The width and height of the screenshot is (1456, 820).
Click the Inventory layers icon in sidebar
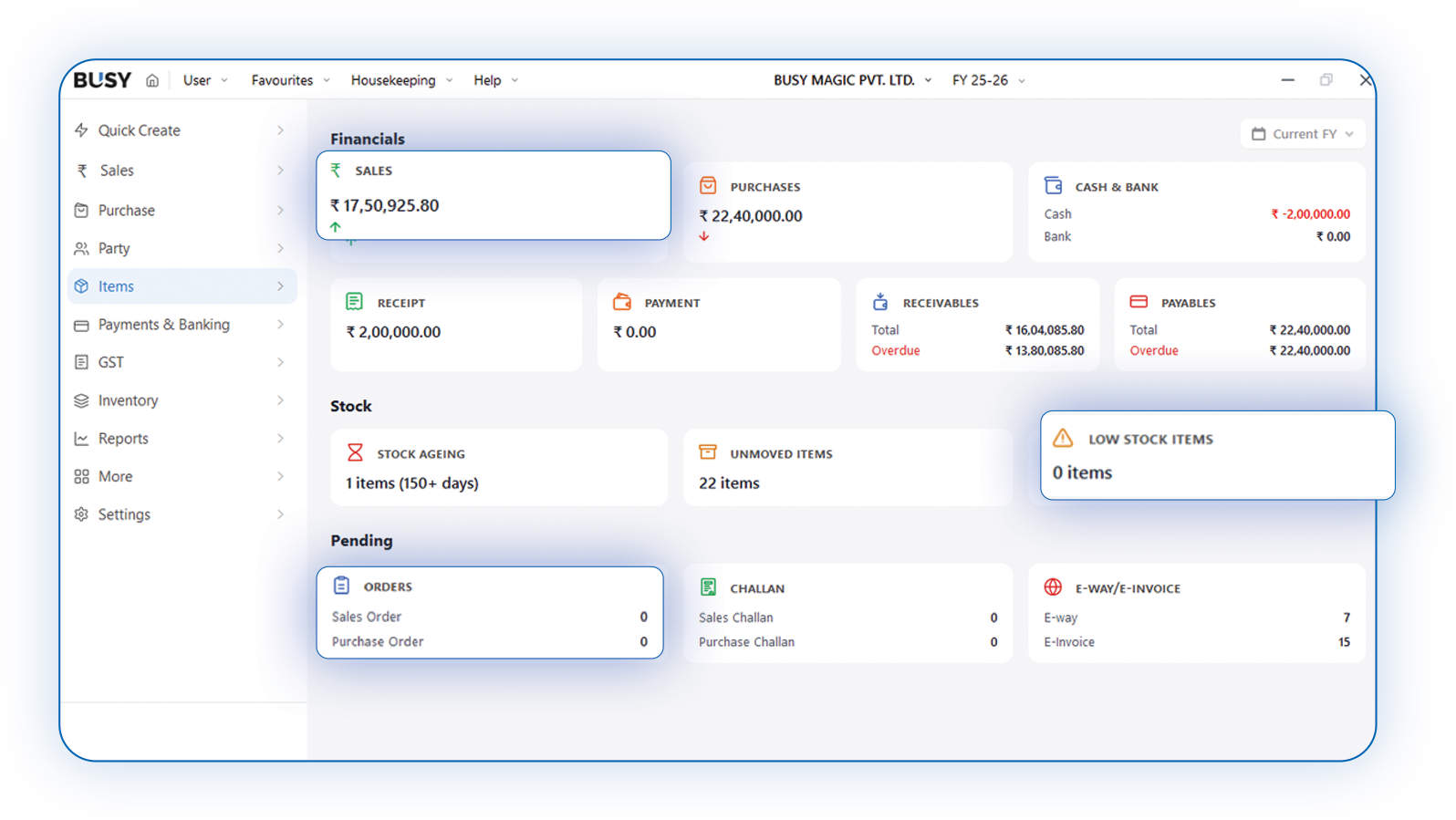81,400
